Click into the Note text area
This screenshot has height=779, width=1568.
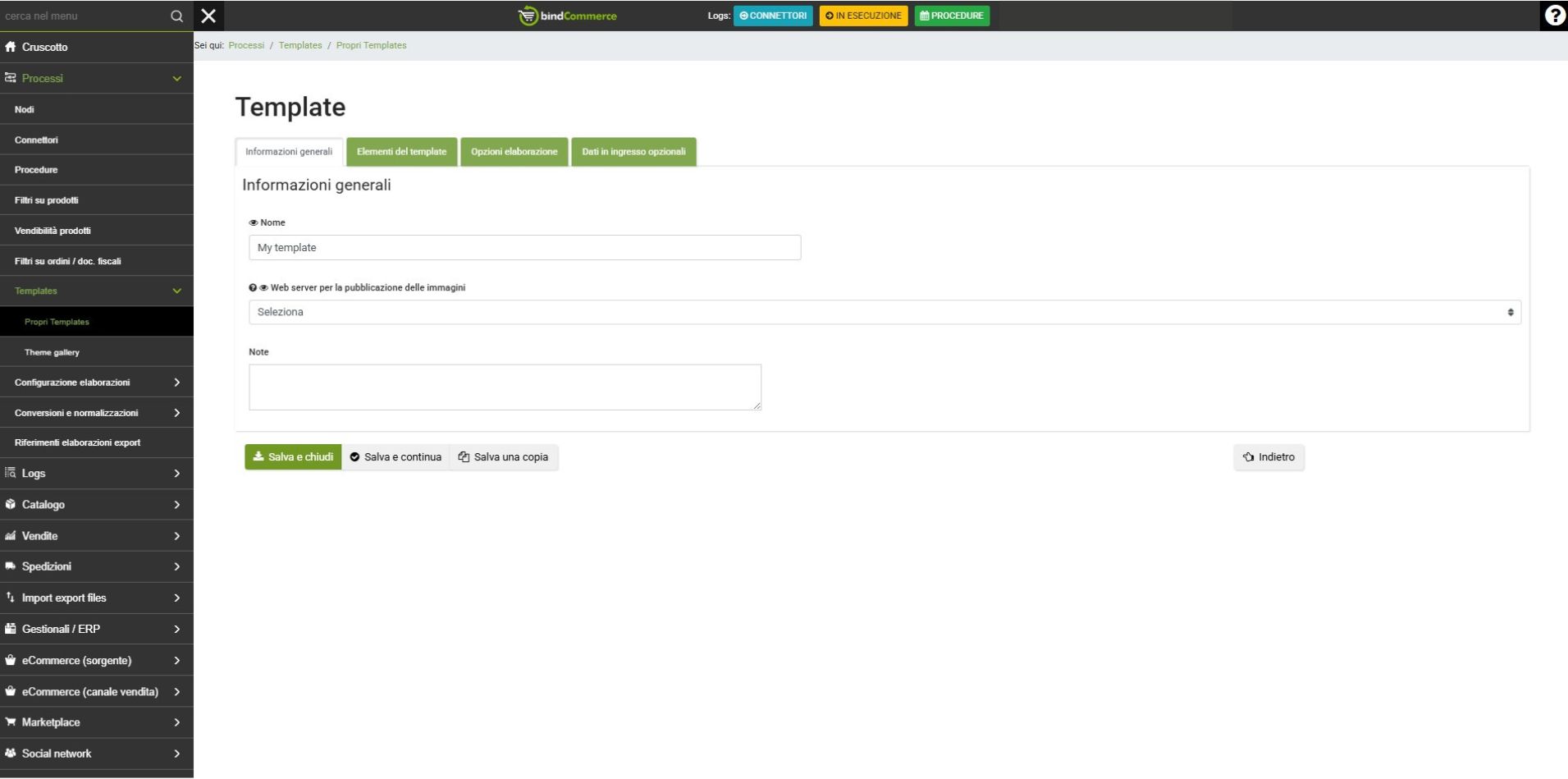tap(505, 387)
